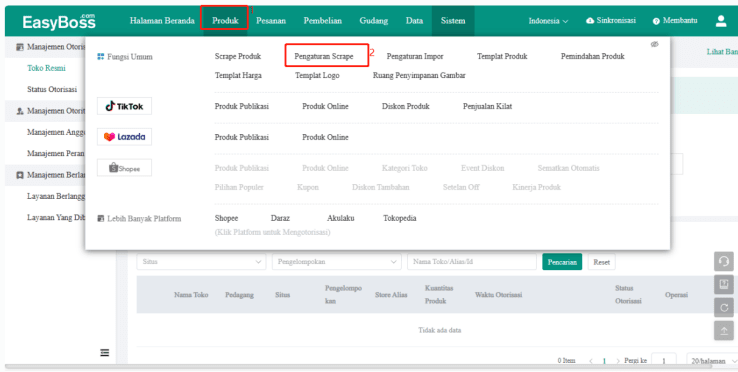The image size is (738, 372).
Task: Open the user profile icon
Action: point(721,21)
